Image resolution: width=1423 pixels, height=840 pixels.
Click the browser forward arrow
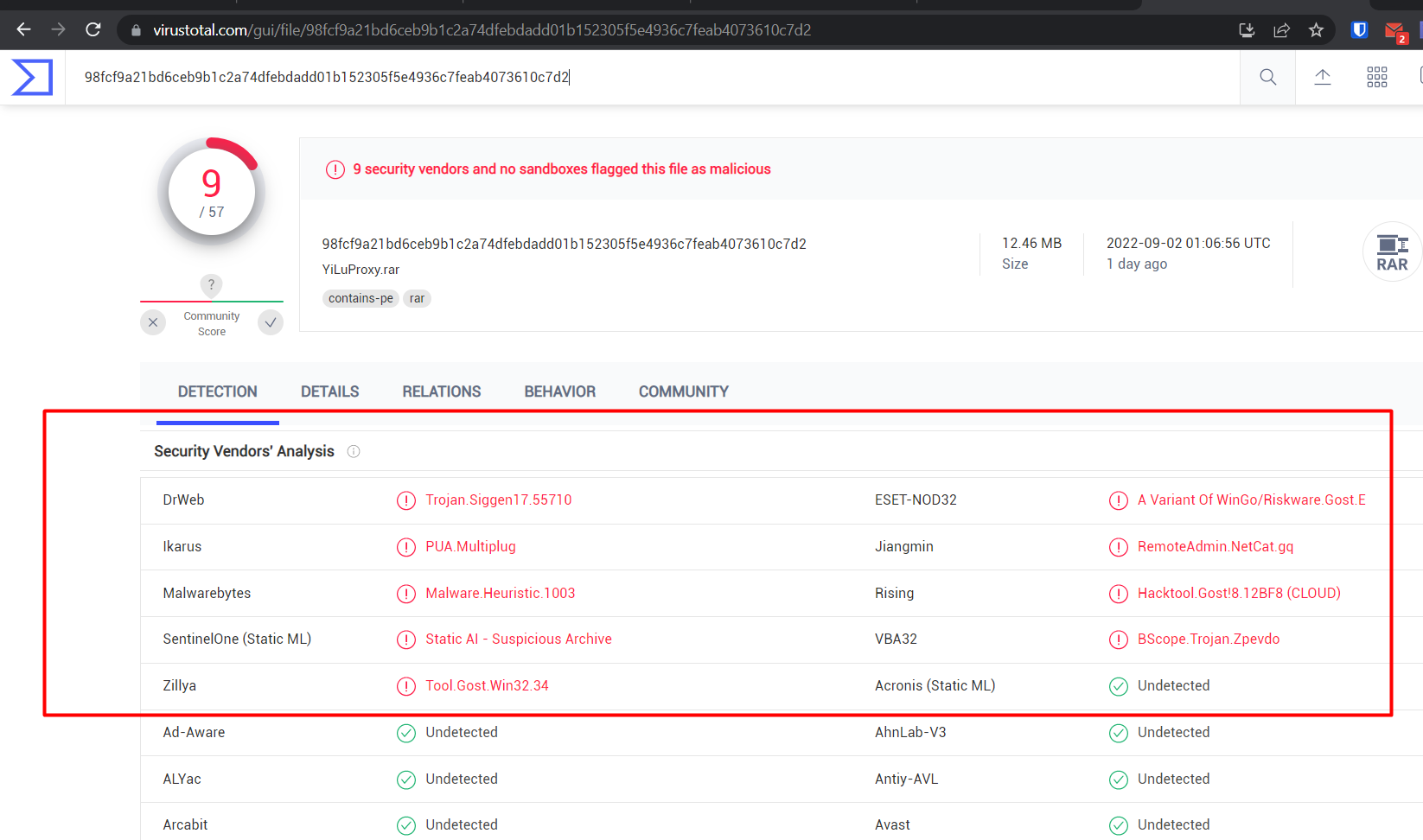tap(58, 30)
